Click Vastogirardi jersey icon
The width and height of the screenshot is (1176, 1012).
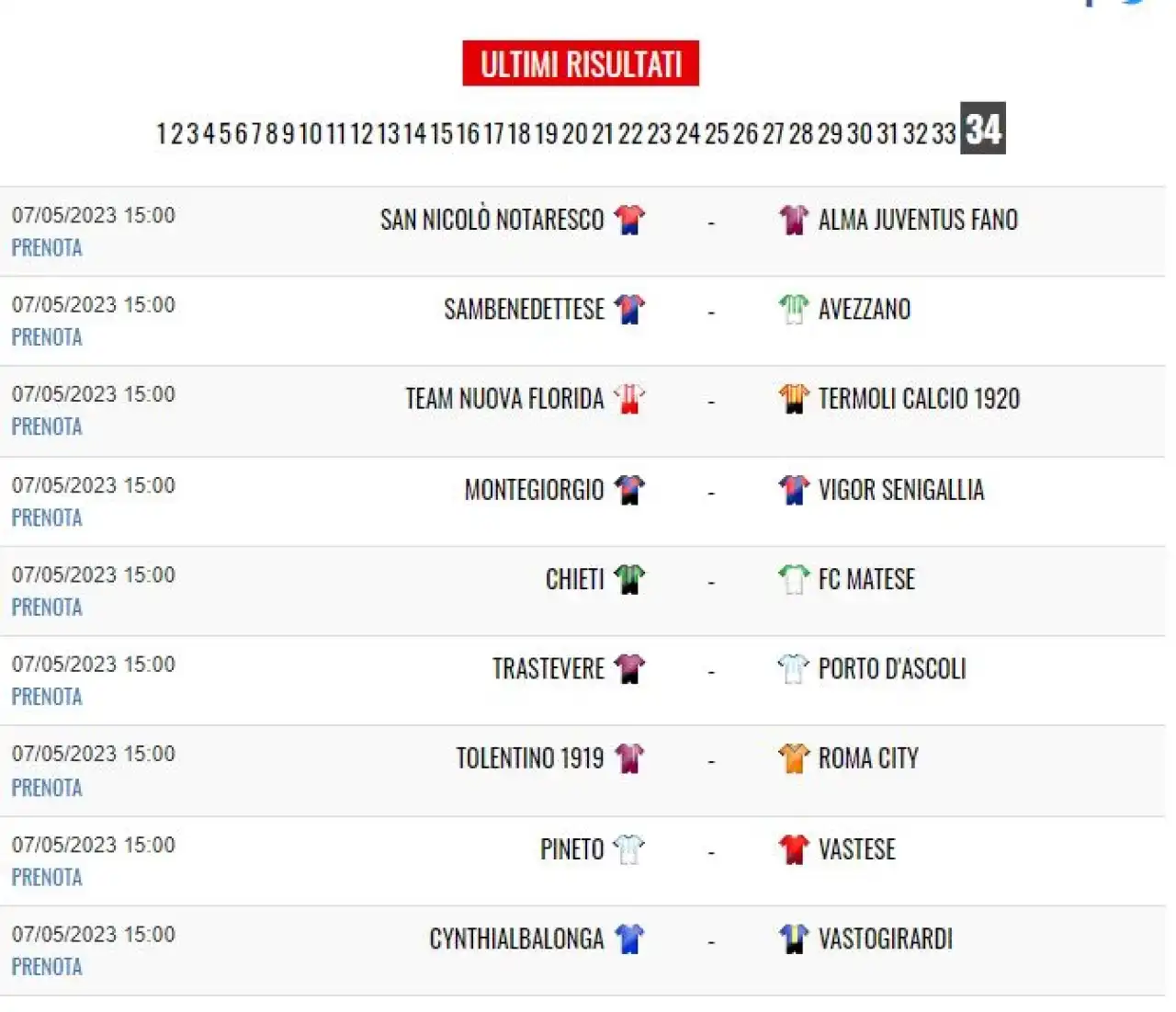[794, 938]
